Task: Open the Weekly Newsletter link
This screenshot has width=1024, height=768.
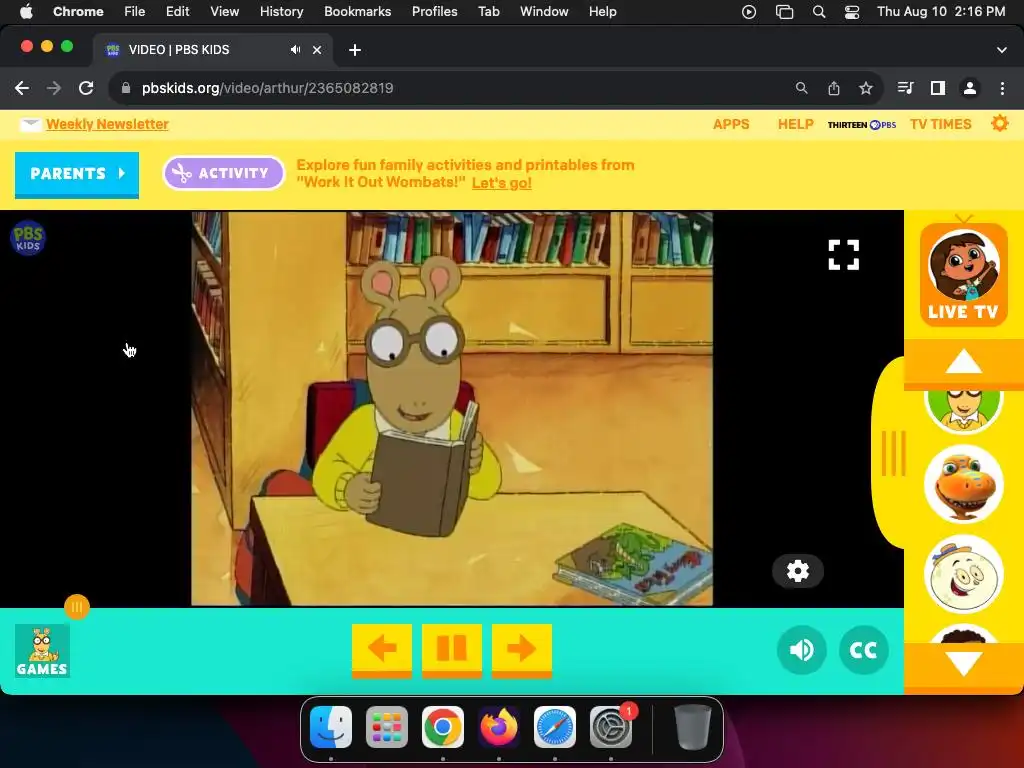Action: 107,124
